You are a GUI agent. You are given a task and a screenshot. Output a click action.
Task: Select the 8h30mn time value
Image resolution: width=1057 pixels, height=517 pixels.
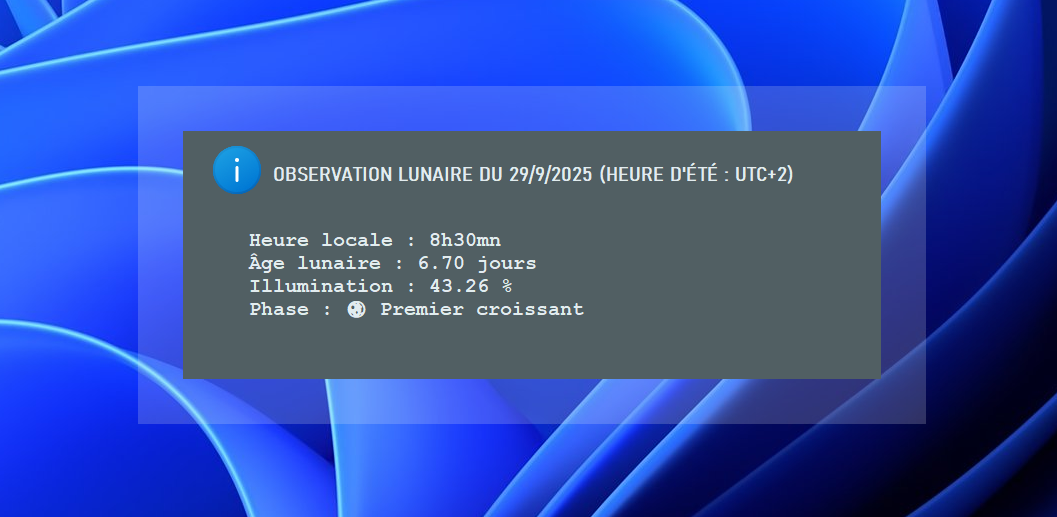coord(465,240)
